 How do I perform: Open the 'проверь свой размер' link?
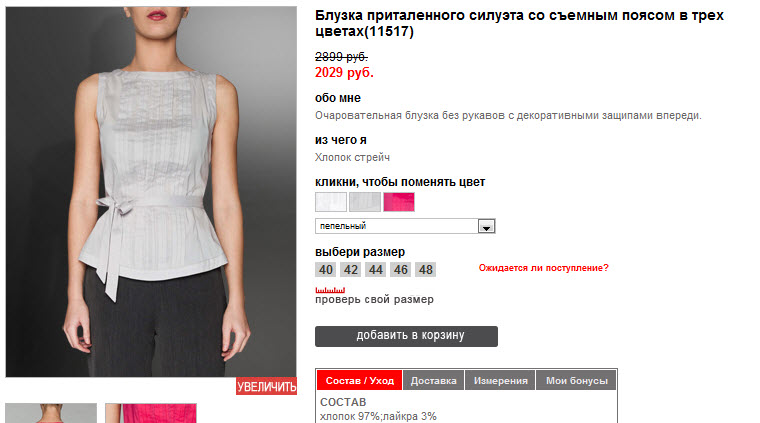coord(374,299)
